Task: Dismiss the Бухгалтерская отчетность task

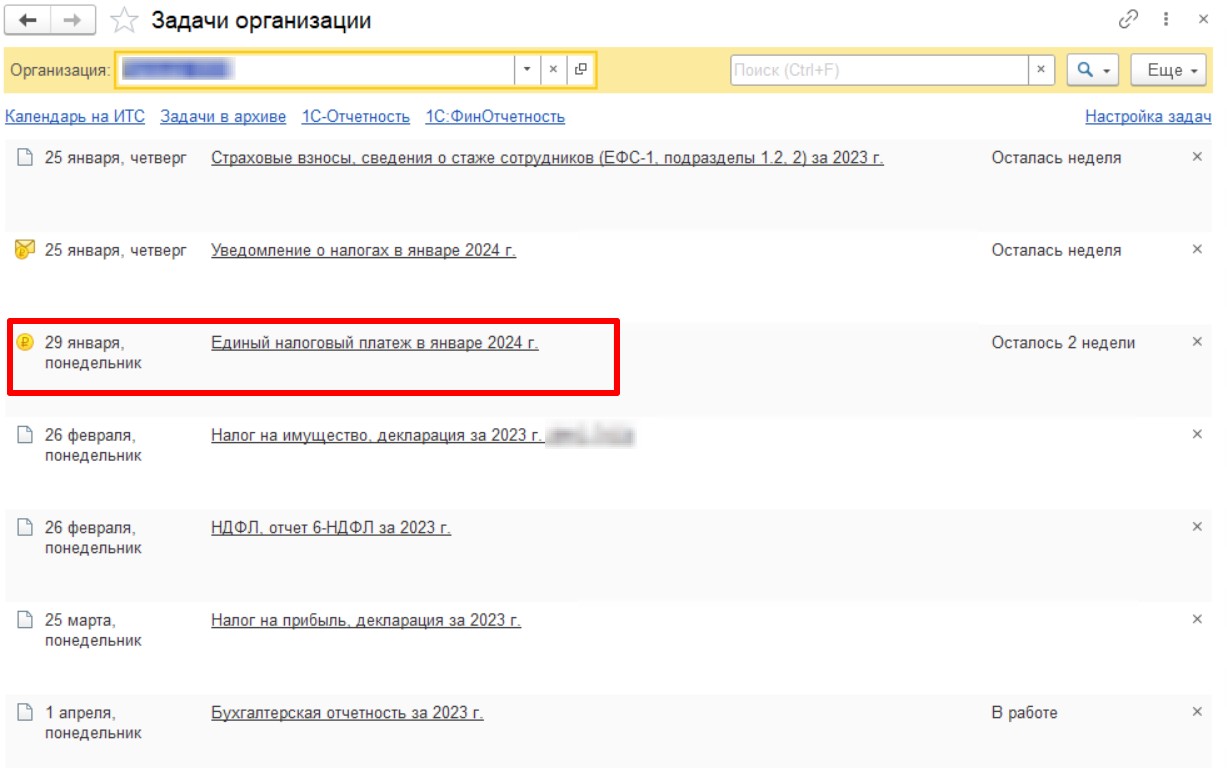Action: (1197, 712)
